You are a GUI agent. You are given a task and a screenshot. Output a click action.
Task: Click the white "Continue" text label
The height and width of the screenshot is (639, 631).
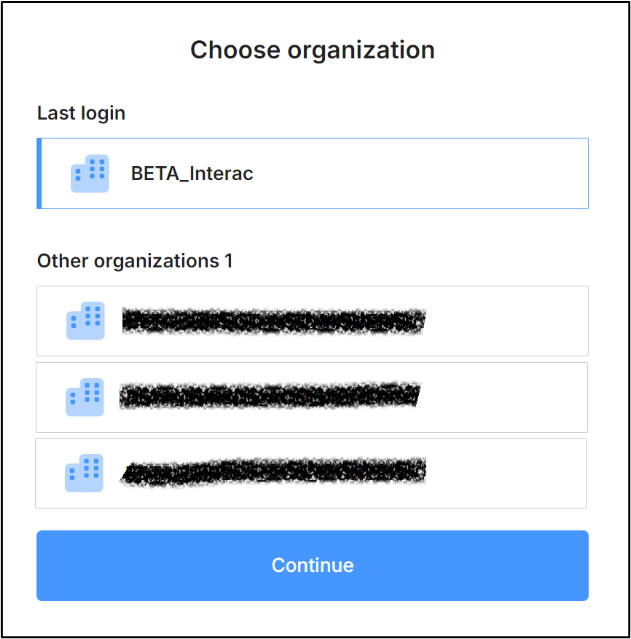coord(313,565)
